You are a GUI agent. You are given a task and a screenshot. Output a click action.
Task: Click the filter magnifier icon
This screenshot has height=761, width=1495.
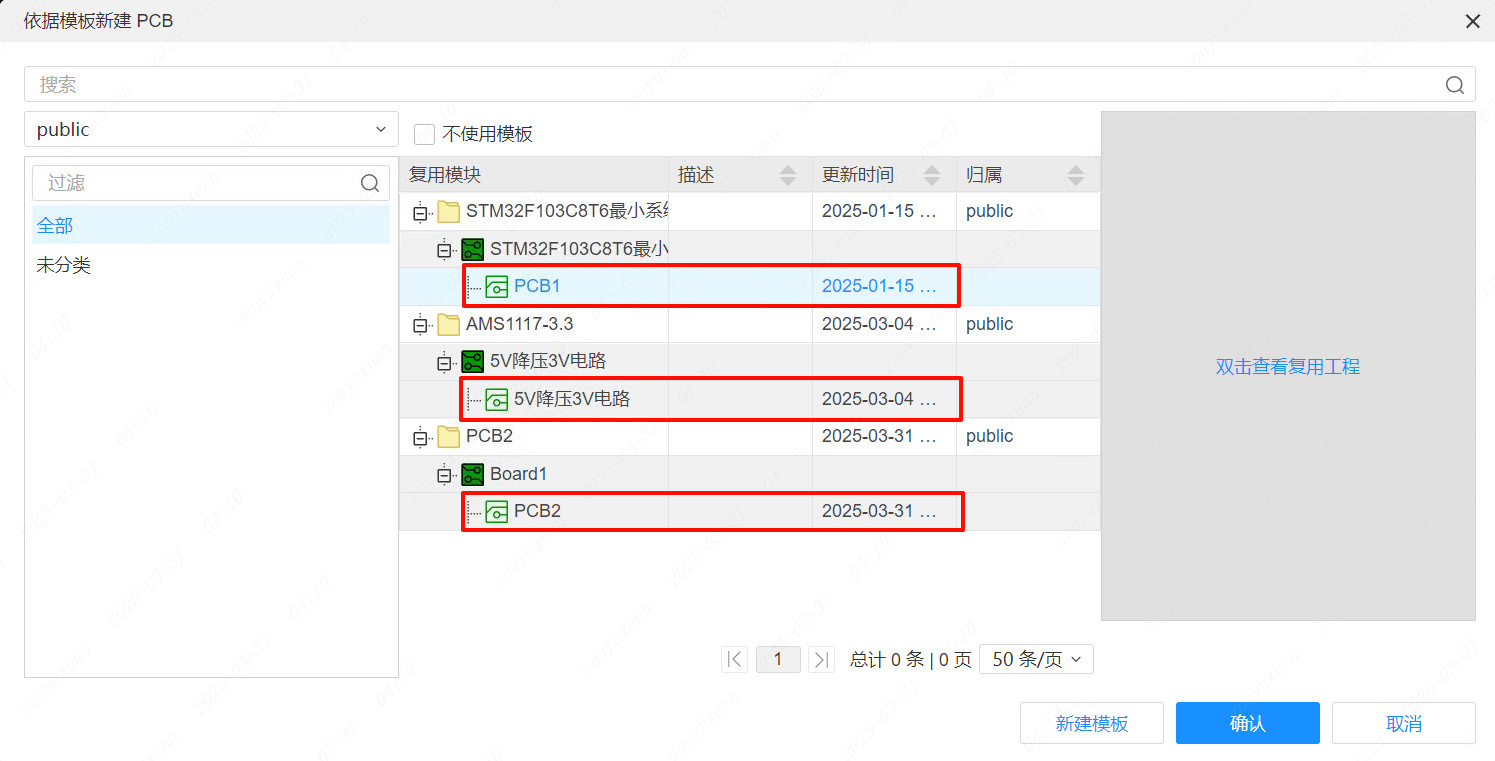pyautogui.click(x=369, y=183)
